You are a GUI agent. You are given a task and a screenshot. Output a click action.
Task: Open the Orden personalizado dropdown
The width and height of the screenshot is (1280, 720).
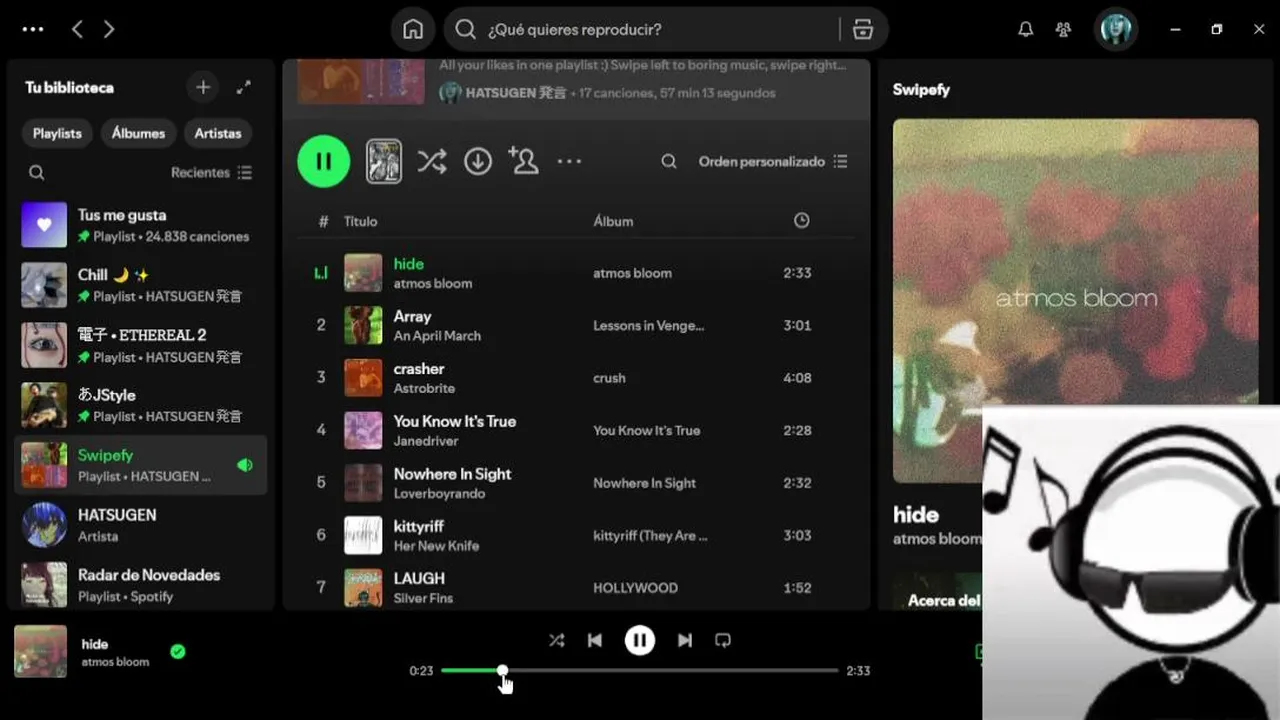(773, 161)
